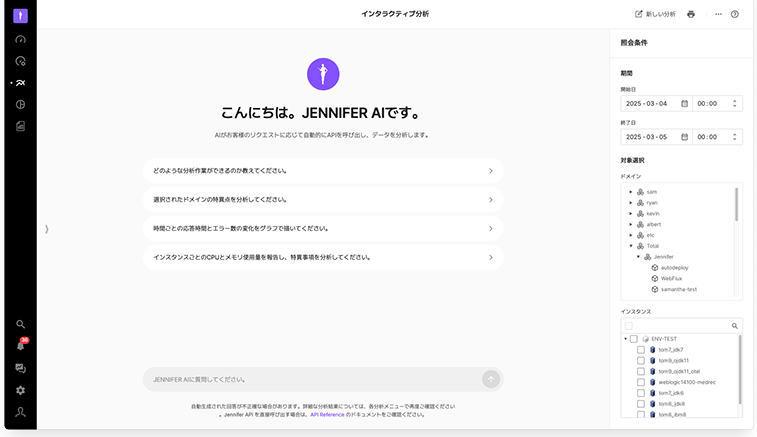Image resolution: width=757 pixels, height=437 pixels.
Task: Click the print icon in the top bar
Action: [691, 14]
